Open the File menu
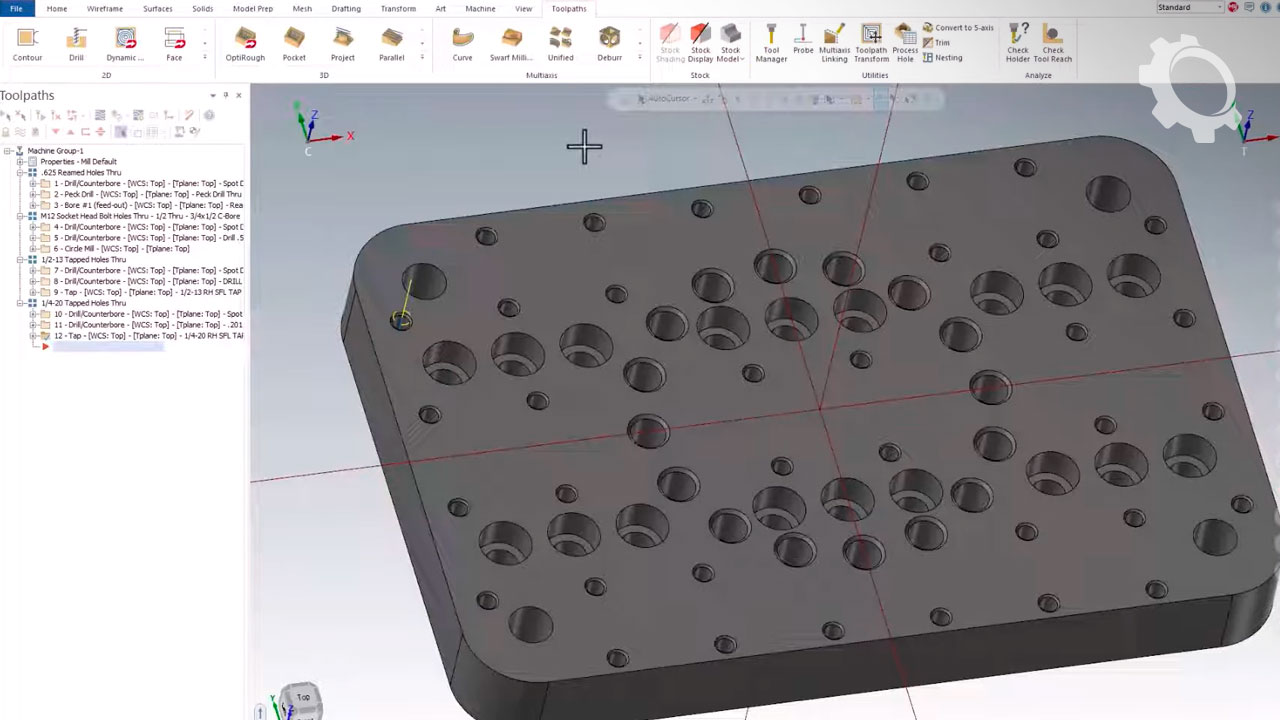Image resolution: width=1280 pixels, height=720 pixels. pos(16,9)
